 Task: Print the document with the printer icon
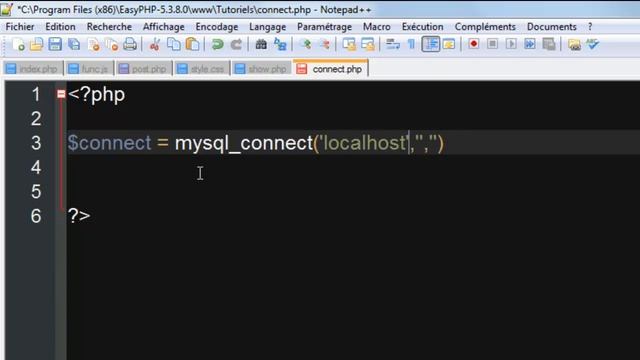click(x=130, y=44)
